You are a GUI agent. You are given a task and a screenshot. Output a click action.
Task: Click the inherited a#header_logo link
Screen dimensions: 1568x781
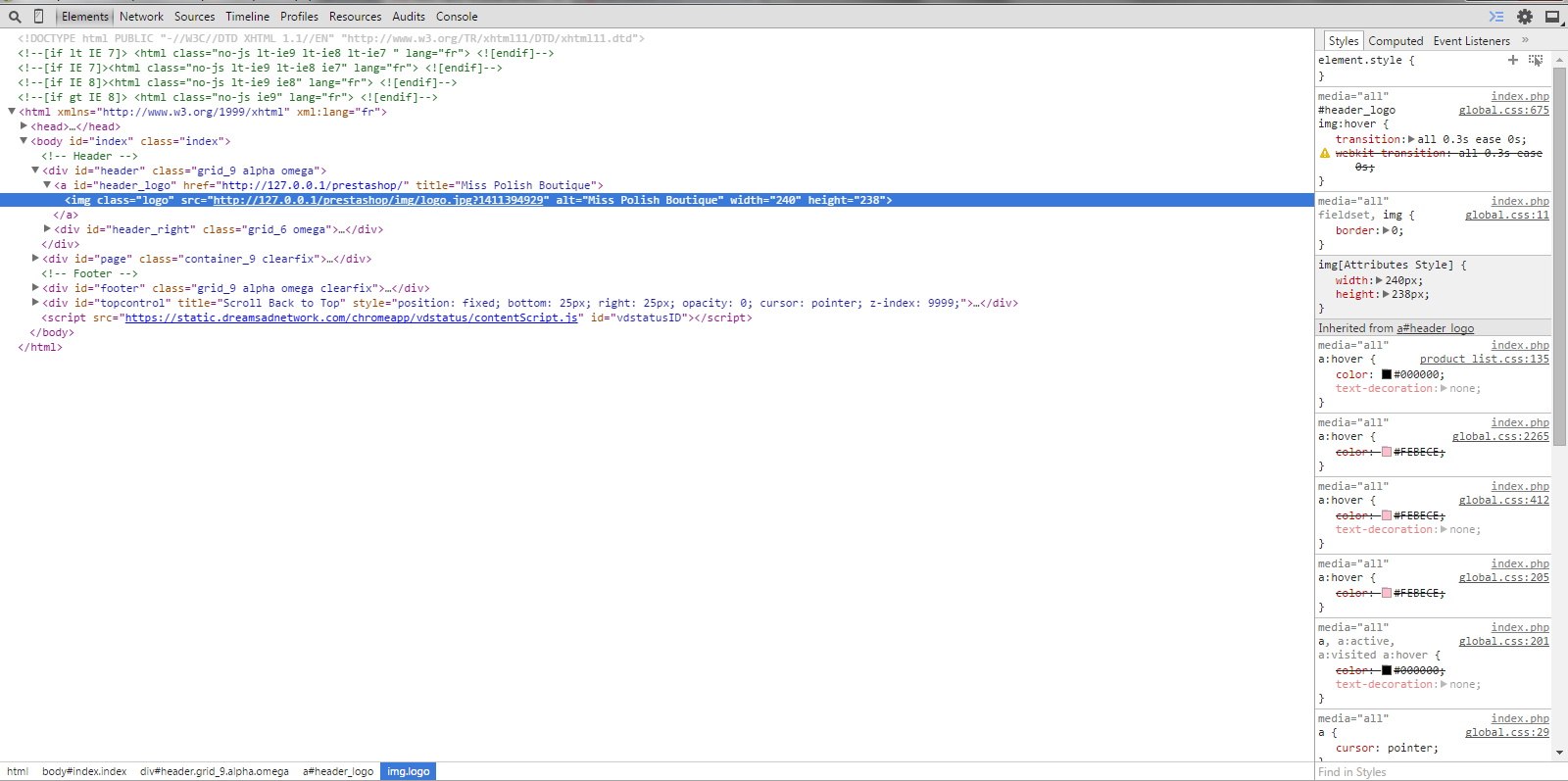[1435, 328]
